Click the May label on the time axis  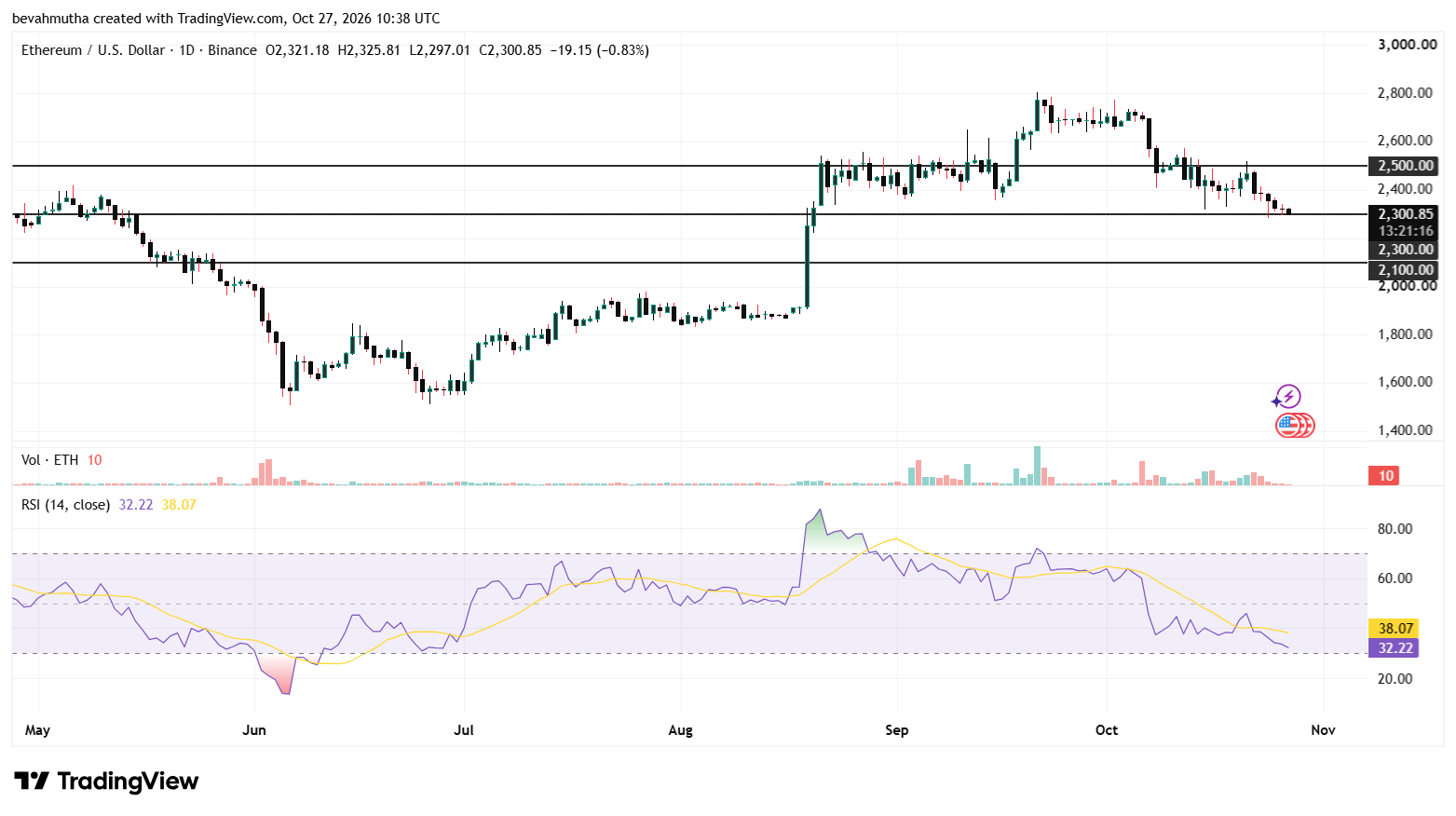point(37,730)
